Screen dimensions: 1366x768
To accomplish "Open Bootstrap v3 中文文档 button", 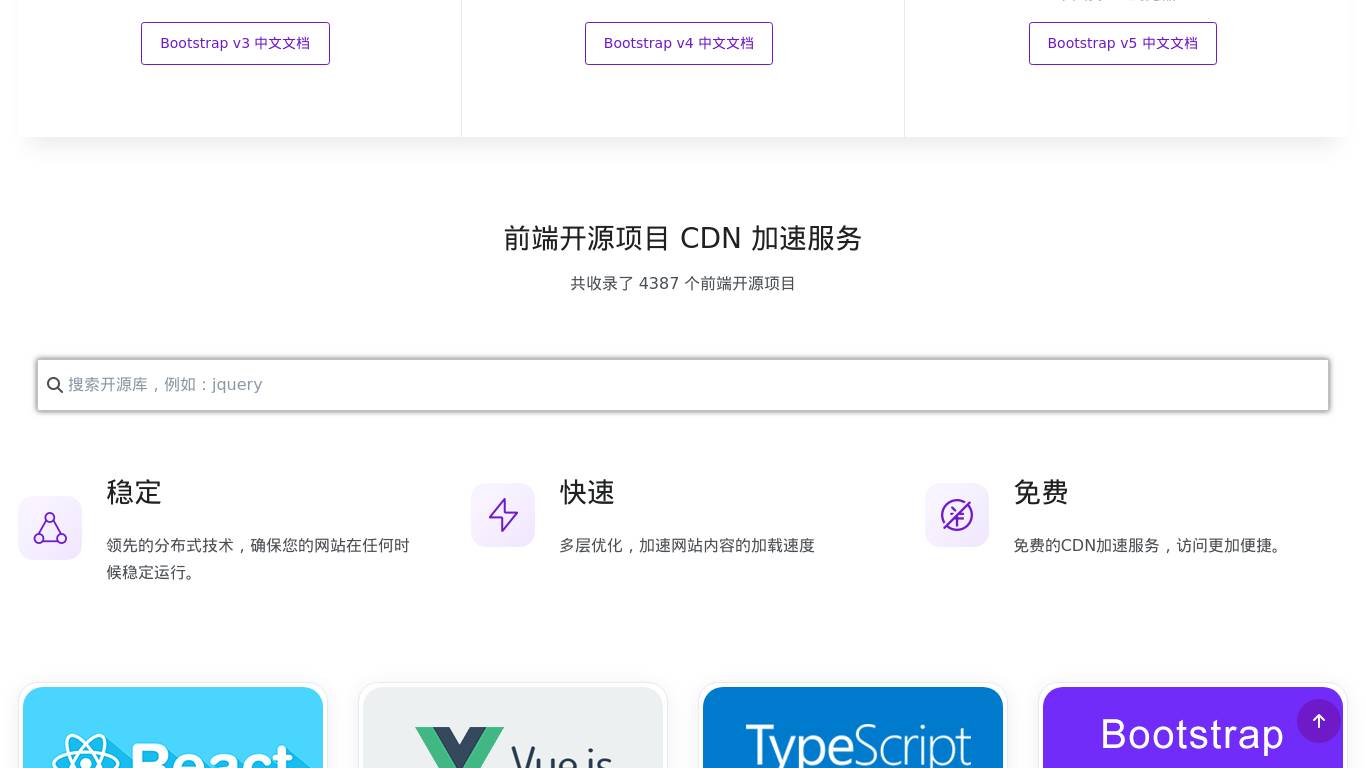I will (x=235, y=43).
